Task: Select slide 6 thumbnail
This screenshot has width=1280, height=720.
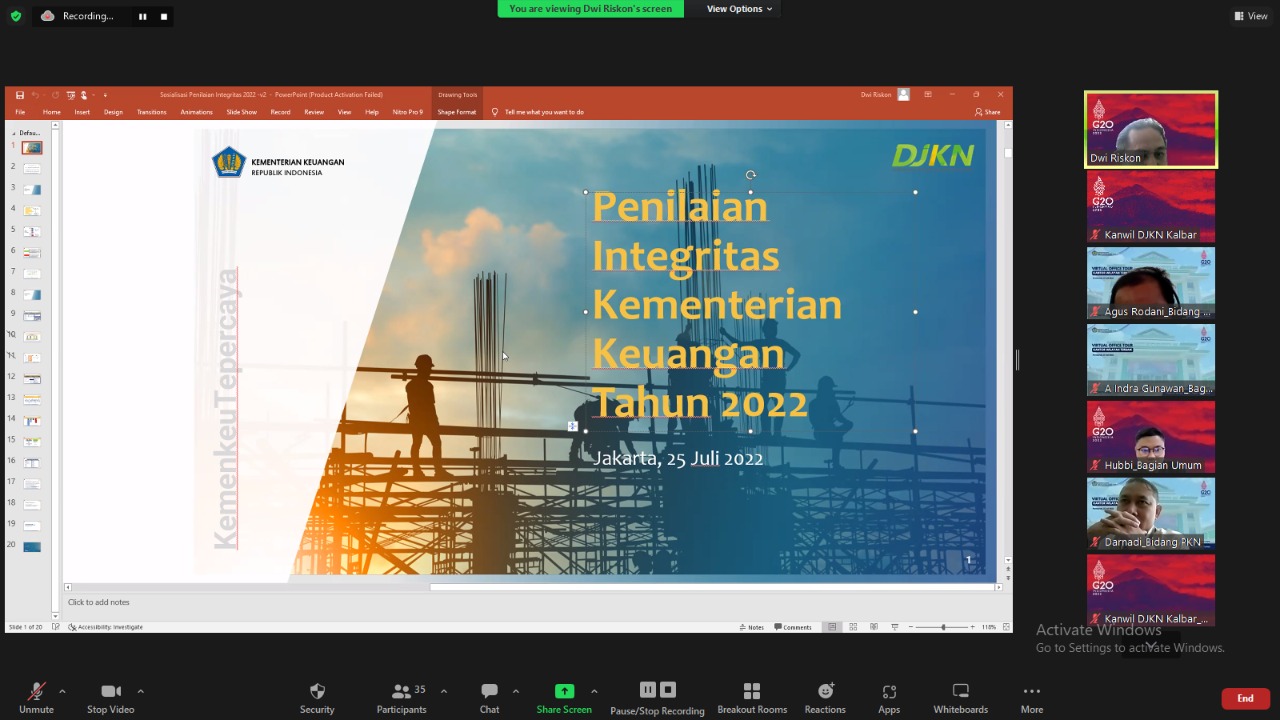Action: coord(32,253)
